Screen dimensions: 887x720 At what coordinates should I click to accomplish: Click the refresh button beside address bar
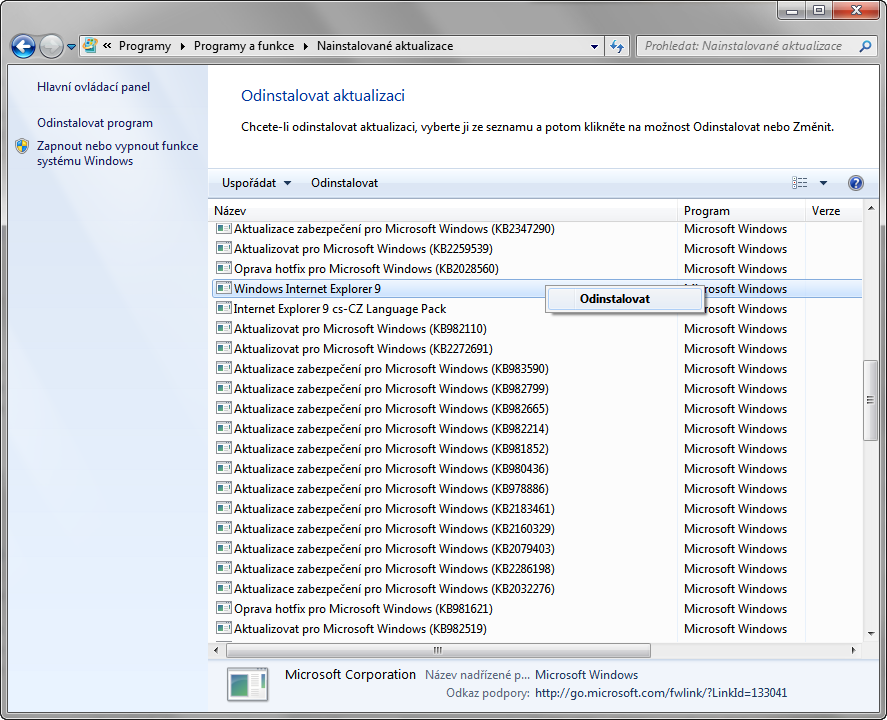click(617, 46)
